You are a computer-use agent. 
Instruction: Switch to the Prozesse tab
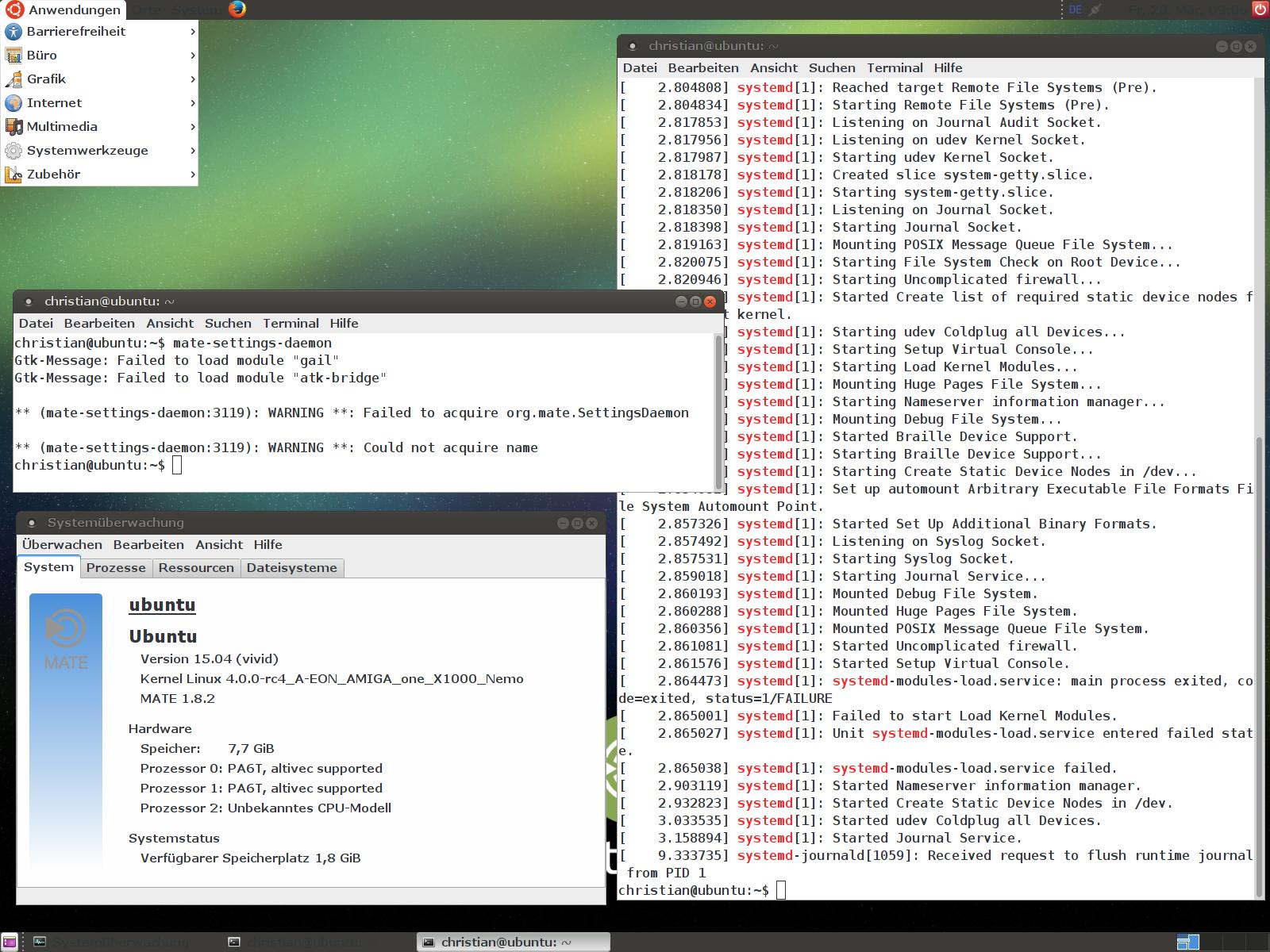pos(116,568)
